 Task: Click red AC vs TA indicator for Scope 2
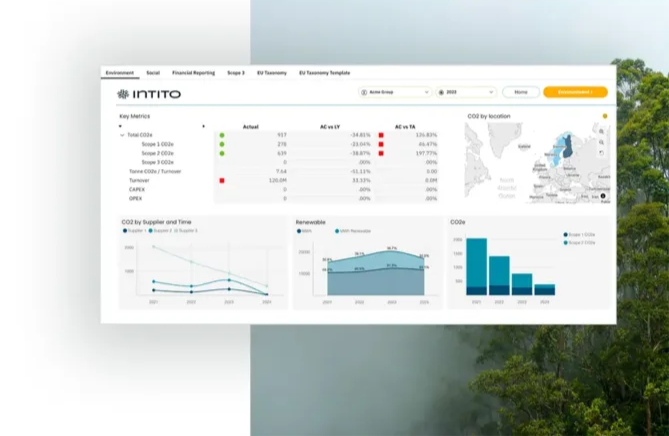[x=381, y=153]
